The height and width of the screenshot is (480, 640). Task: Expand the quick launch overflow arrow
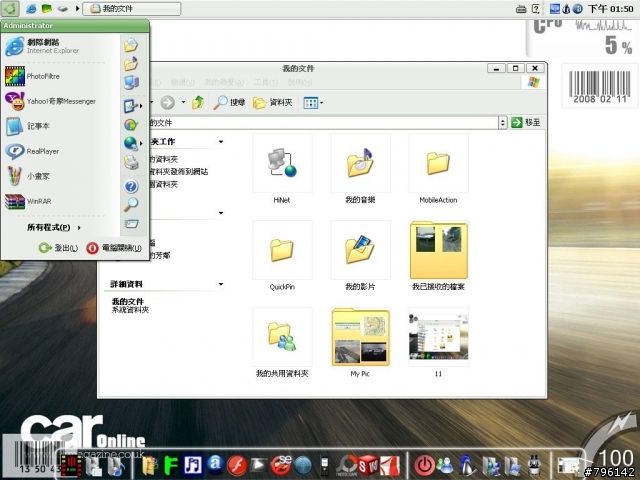(77, 8)
